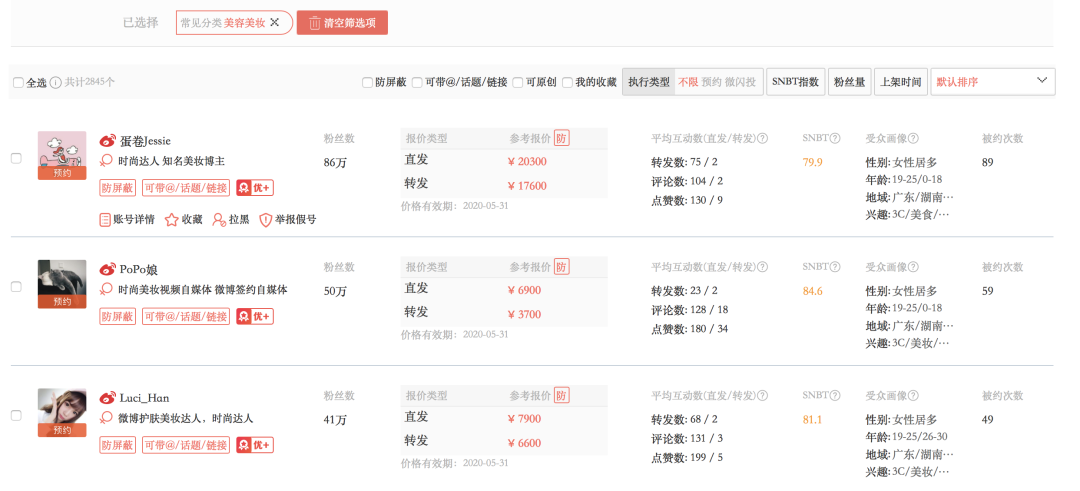Click info icon beside 全选
This screenshot has width=1080, height=491.
tap(56, 82)
